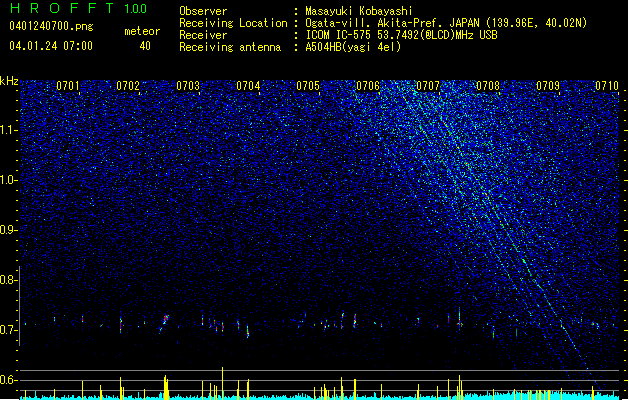
Task: Click antenna text A504HB(yagi 4el)
Action: coord(353,47)
